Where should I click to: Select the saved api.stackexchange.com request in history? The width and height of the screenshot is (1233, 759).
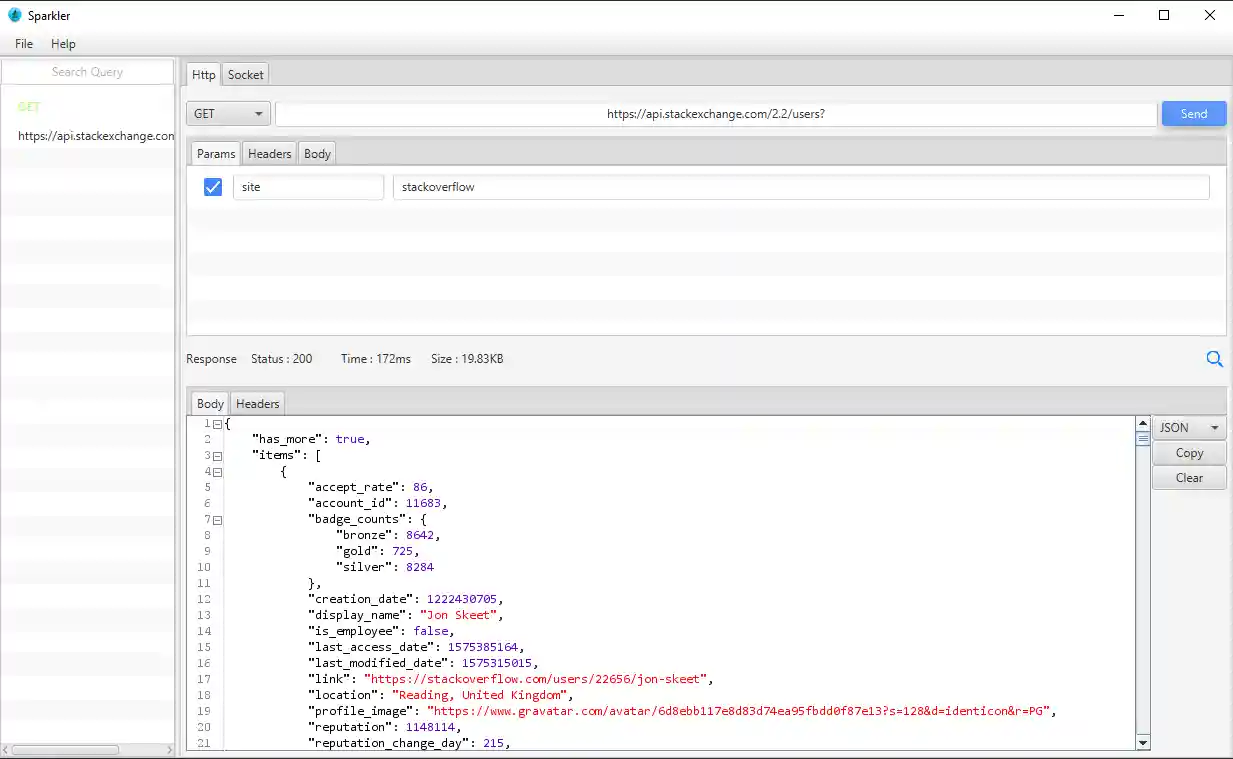click(x=95, y=136)
